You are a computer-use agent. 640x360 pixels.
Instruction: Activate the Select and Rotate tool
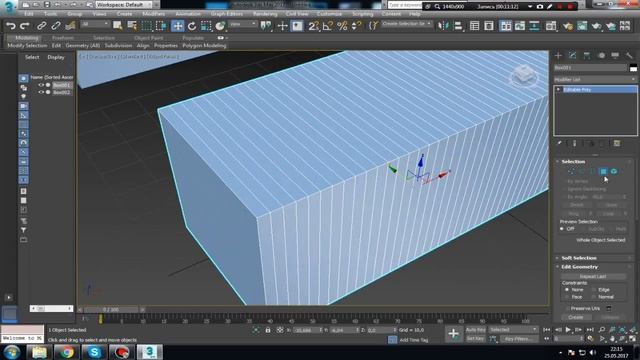click(x=192, y=26)
